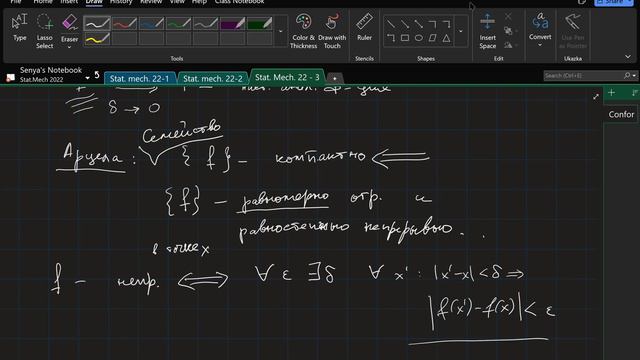Open the History ribbon tab

121,2
